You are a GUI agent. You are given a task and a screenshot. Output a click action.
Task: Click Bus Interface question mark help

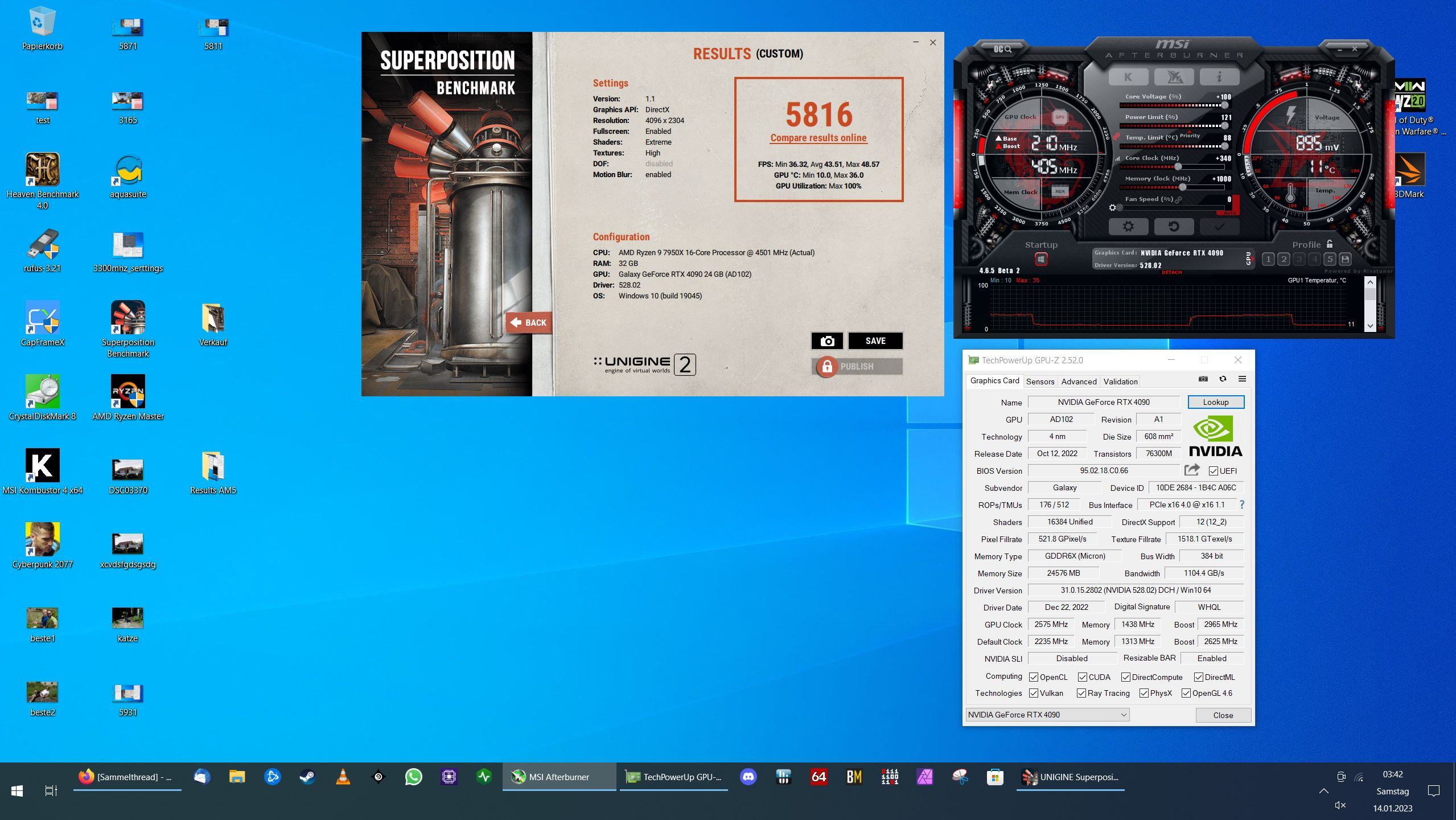pos(1242,505)
